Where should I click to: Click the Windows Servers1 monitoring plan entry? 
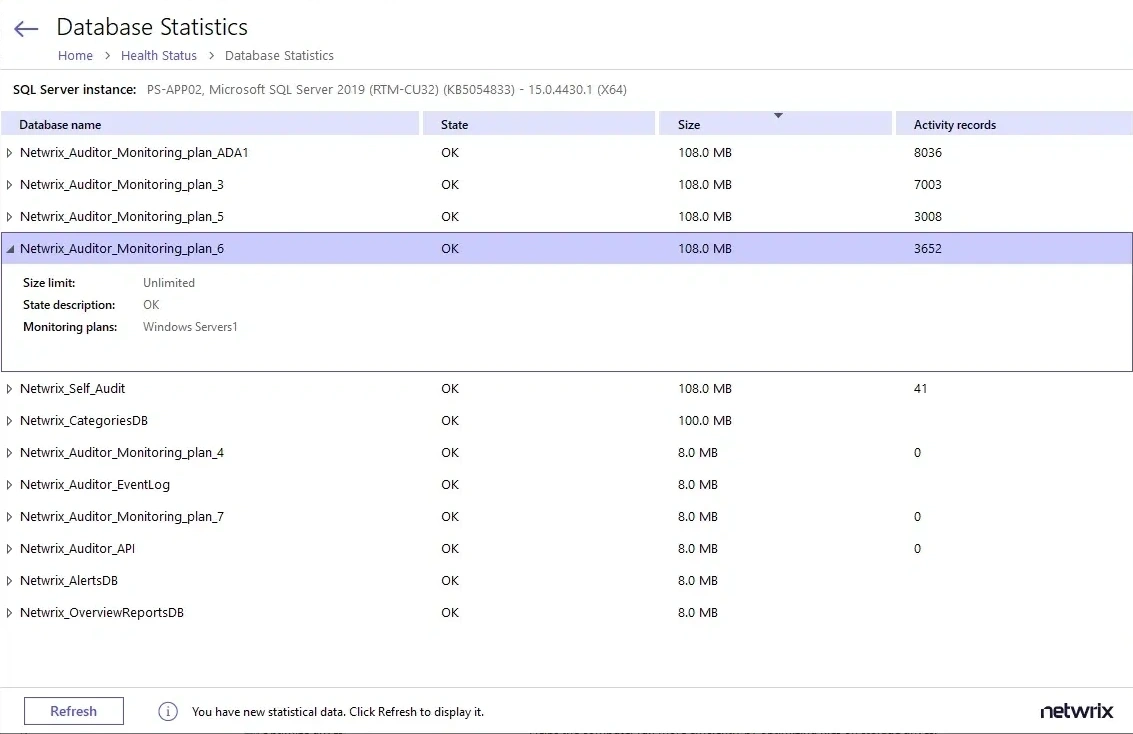(190, 326)
